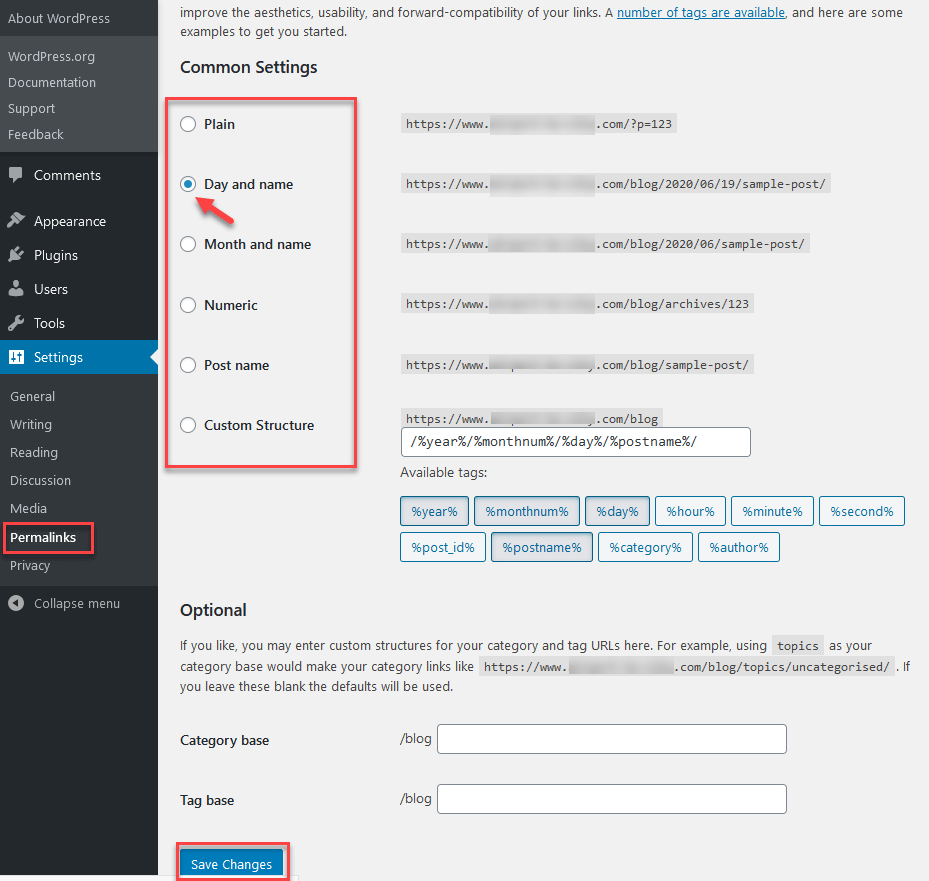Image resolution: width=929 pixels, height=881 pixels.
Task: Go to Privacy settings submenu
Action: tap(30, 566)
